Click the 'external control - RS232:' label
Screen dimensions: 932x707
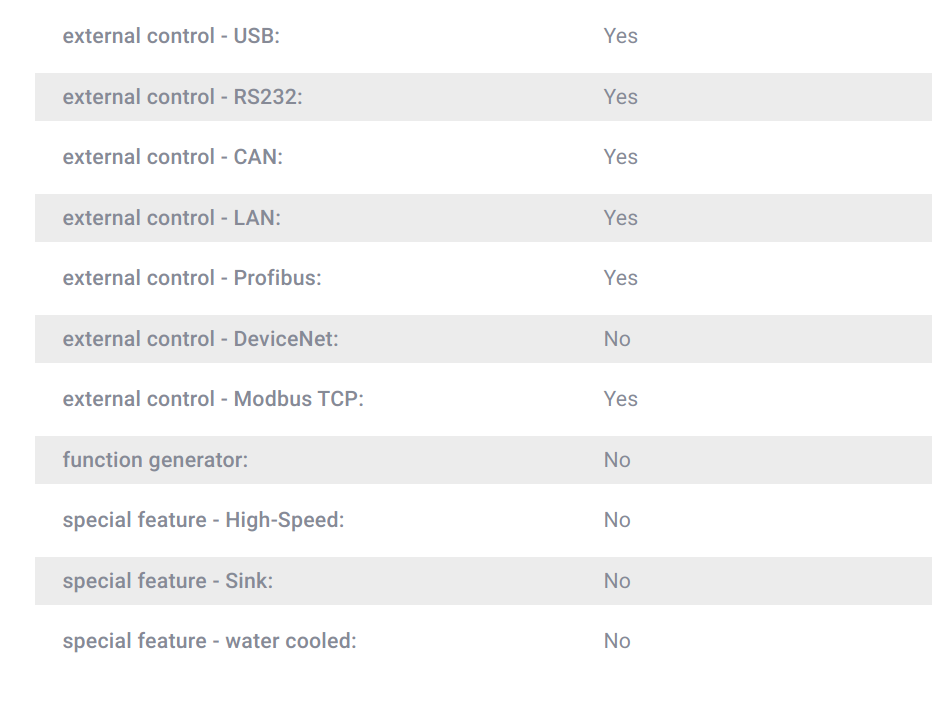pos(182,97)
